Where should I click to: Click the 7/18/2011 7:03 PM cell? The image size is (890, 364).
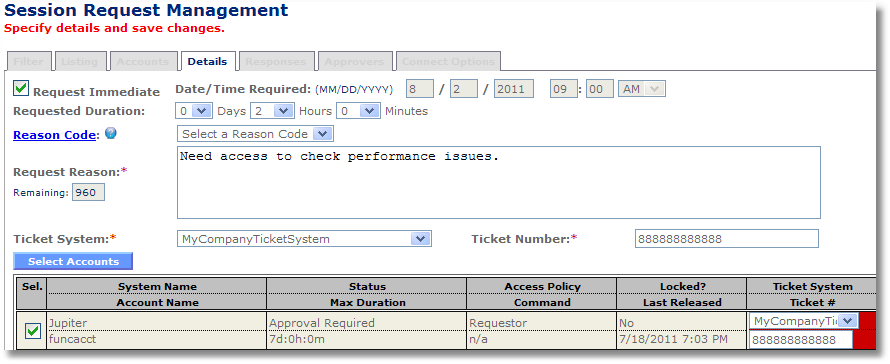pyautogui.click(x=682, y=340)
